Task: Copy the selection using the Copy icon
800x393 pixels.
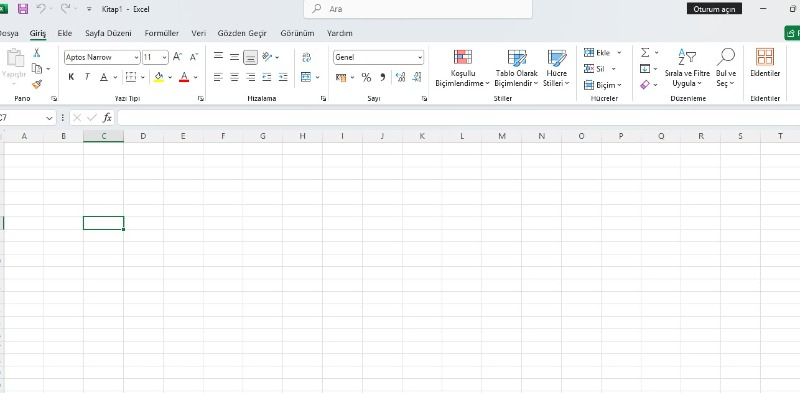Action: [x=37, y=68]
